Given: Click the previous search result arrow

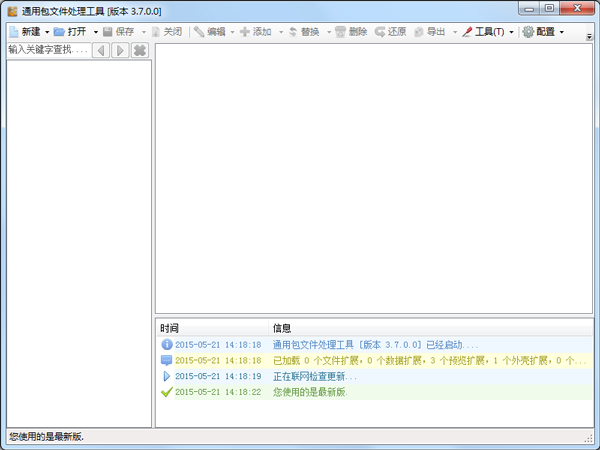Looking at the screenshot, I should 101,50.
